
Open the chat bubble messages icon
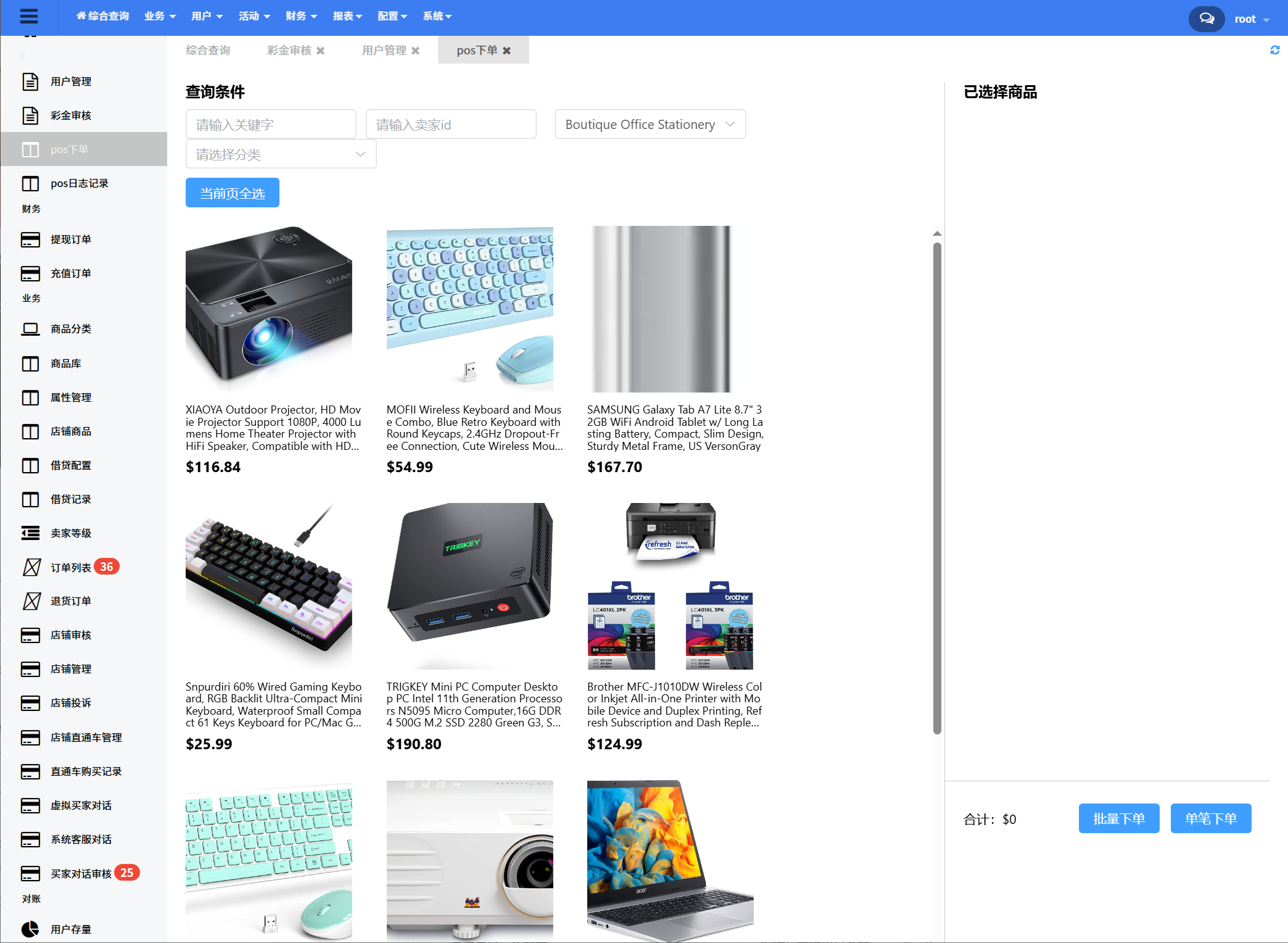pos(1207,19)
